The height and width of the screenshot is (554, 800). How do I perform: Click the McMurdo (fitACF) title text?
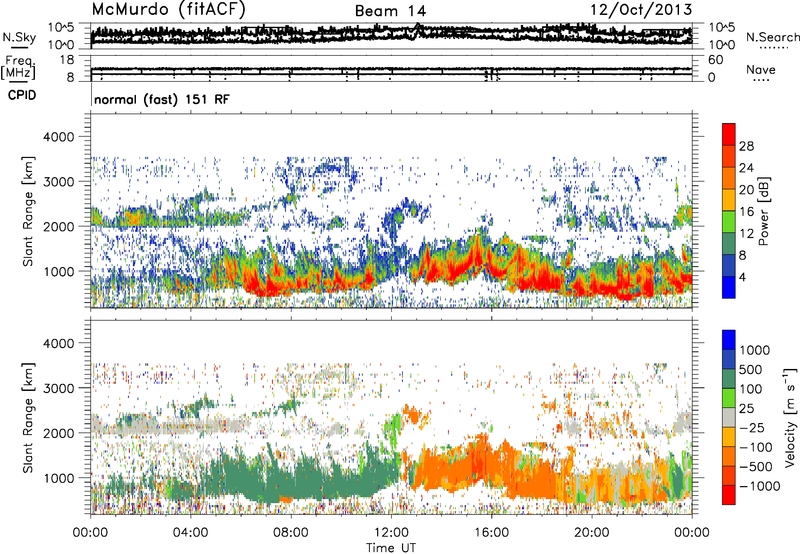click(168, 9)
